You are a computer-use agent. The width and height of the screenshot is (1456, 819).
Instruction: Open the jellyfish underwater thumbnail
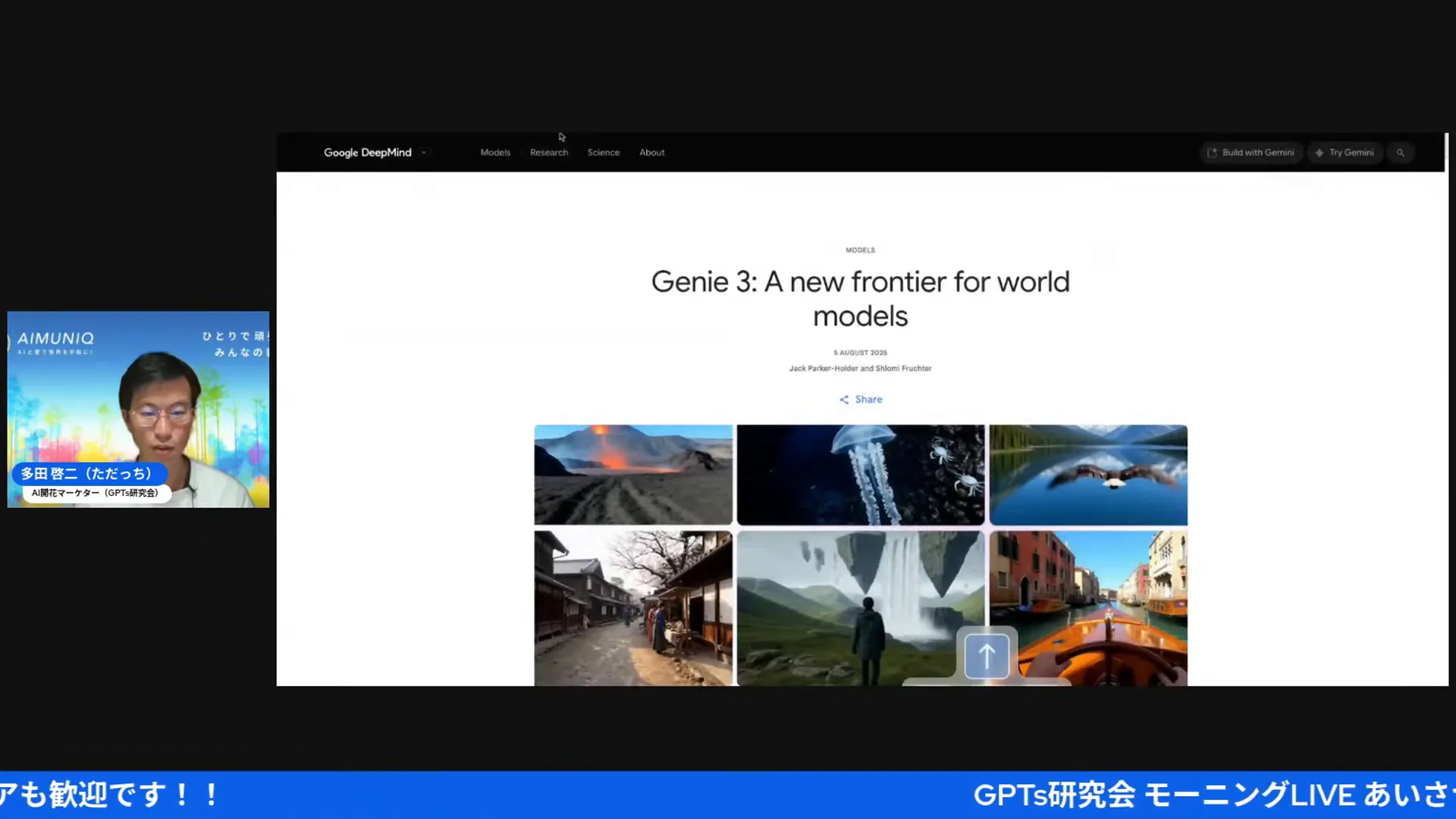click(861, 475)
